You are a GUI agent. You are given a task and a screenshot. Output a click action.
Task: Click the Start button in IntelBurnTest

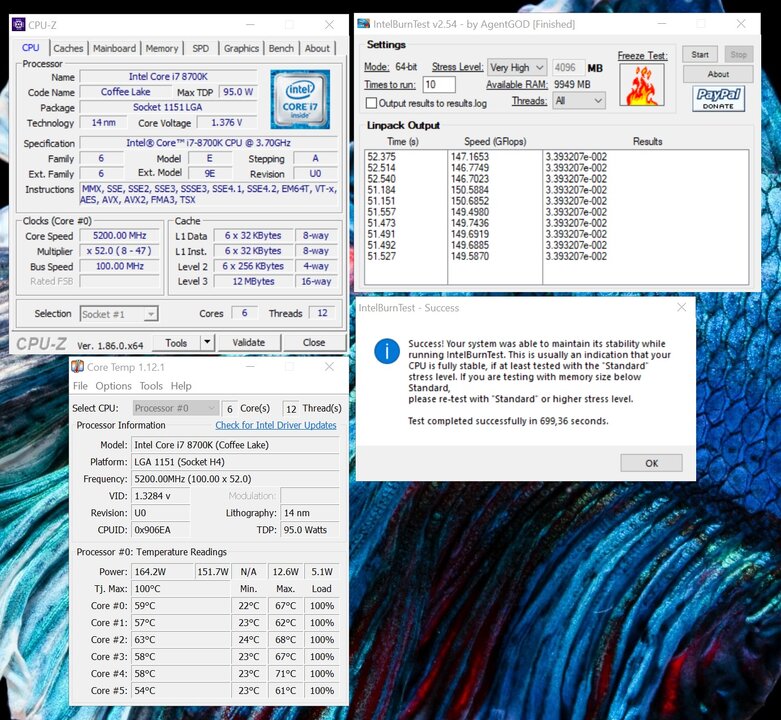(700, 54)
